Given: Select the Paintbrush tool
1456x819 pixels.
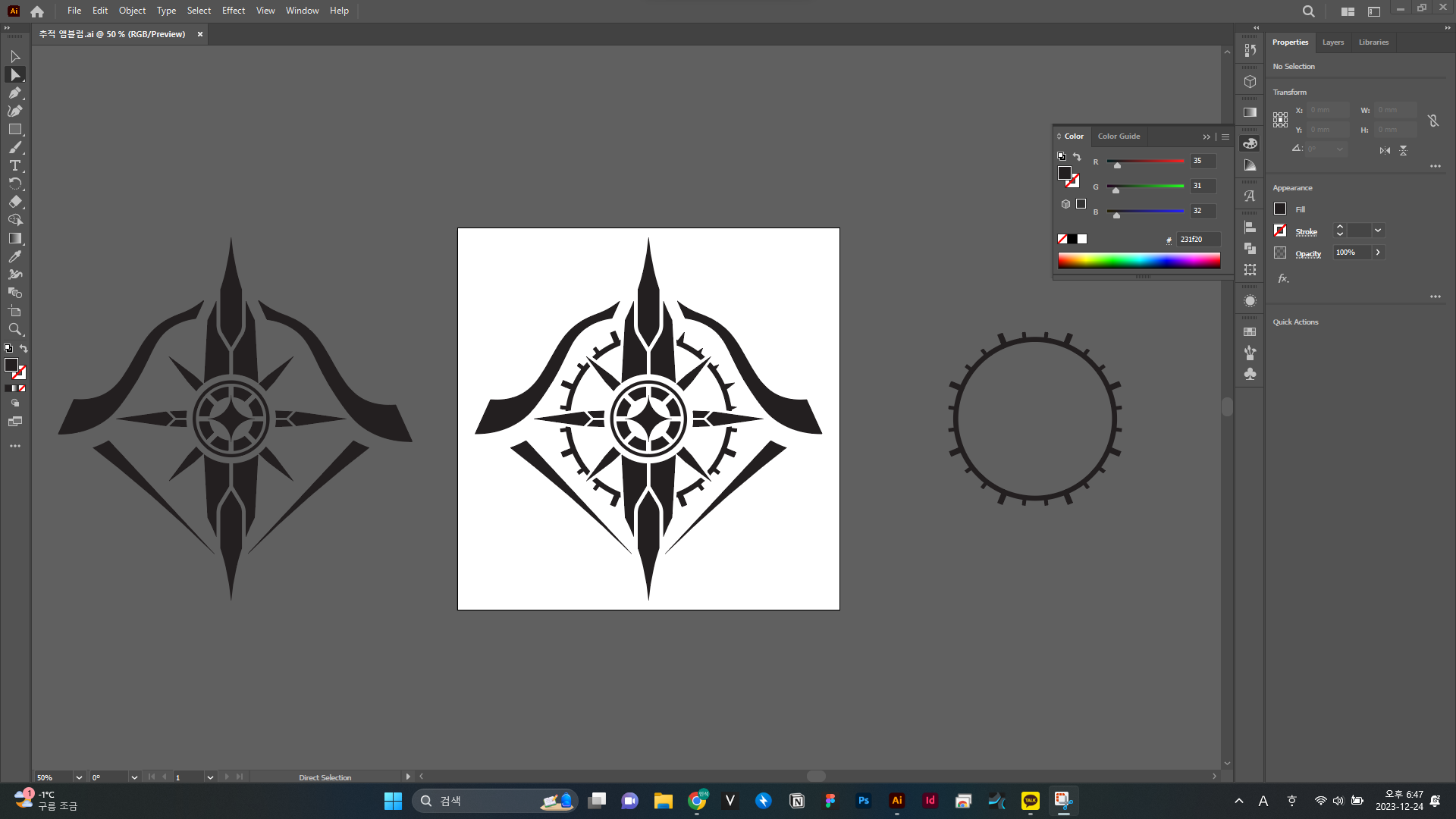Looking at the screenshot, I should 14,147.
